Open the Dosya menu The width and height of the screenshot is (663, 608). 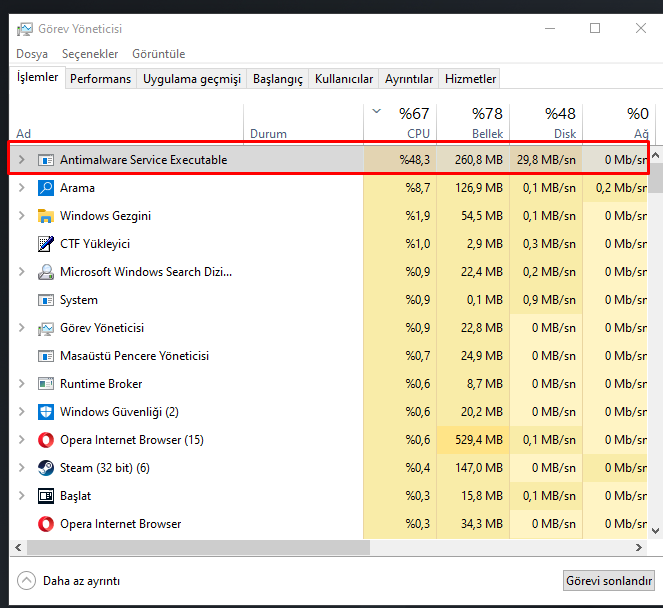[x=32, y=54]
